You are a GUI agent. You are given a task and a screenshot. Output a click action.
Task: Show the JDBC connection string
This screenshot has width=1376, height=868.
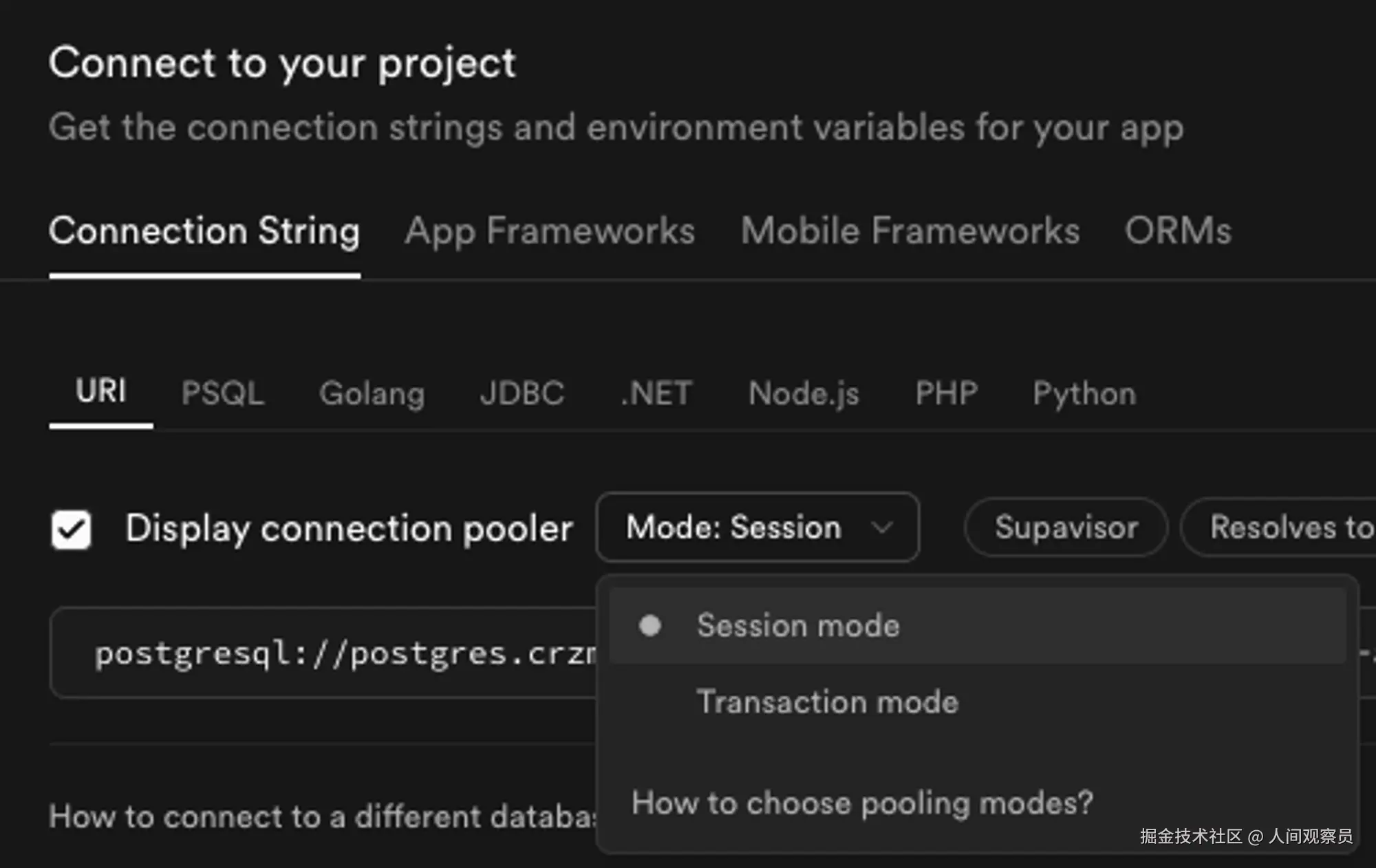click(522, 393)
